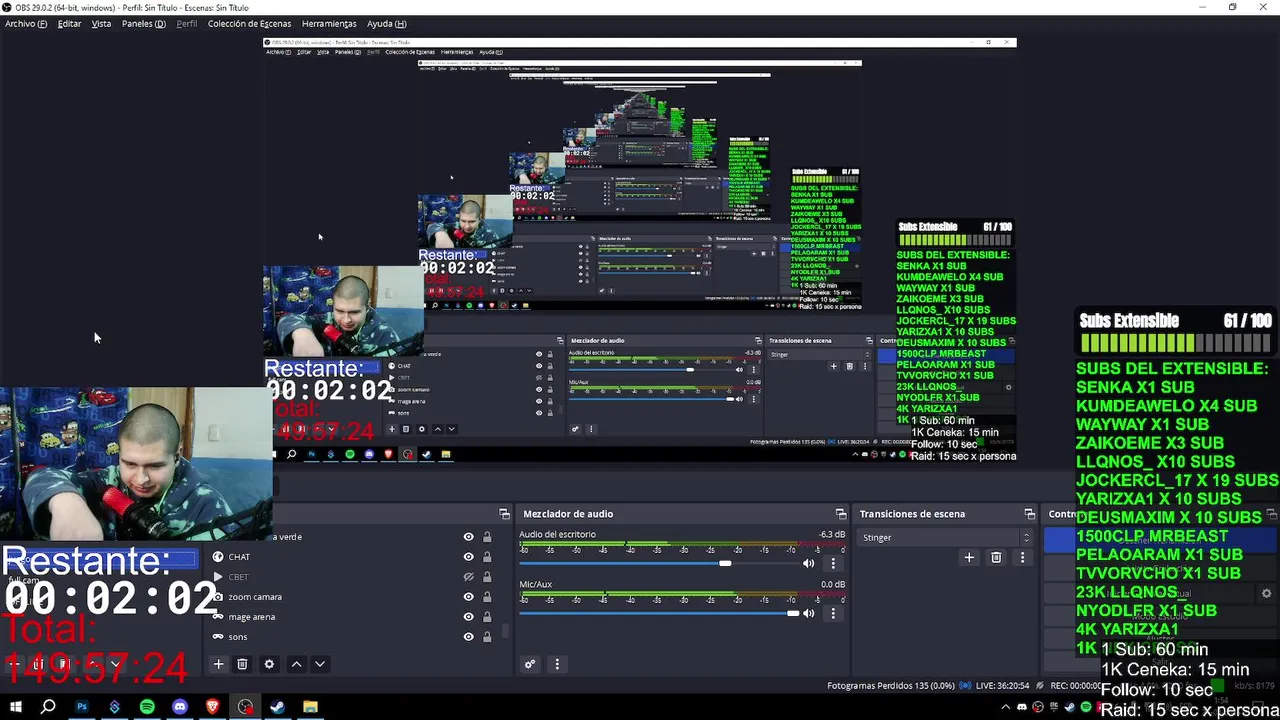The height and width of the screenshot is (720, 1280).
Task: Float the Transiciones de escena panel
Action: [1029, 514]
